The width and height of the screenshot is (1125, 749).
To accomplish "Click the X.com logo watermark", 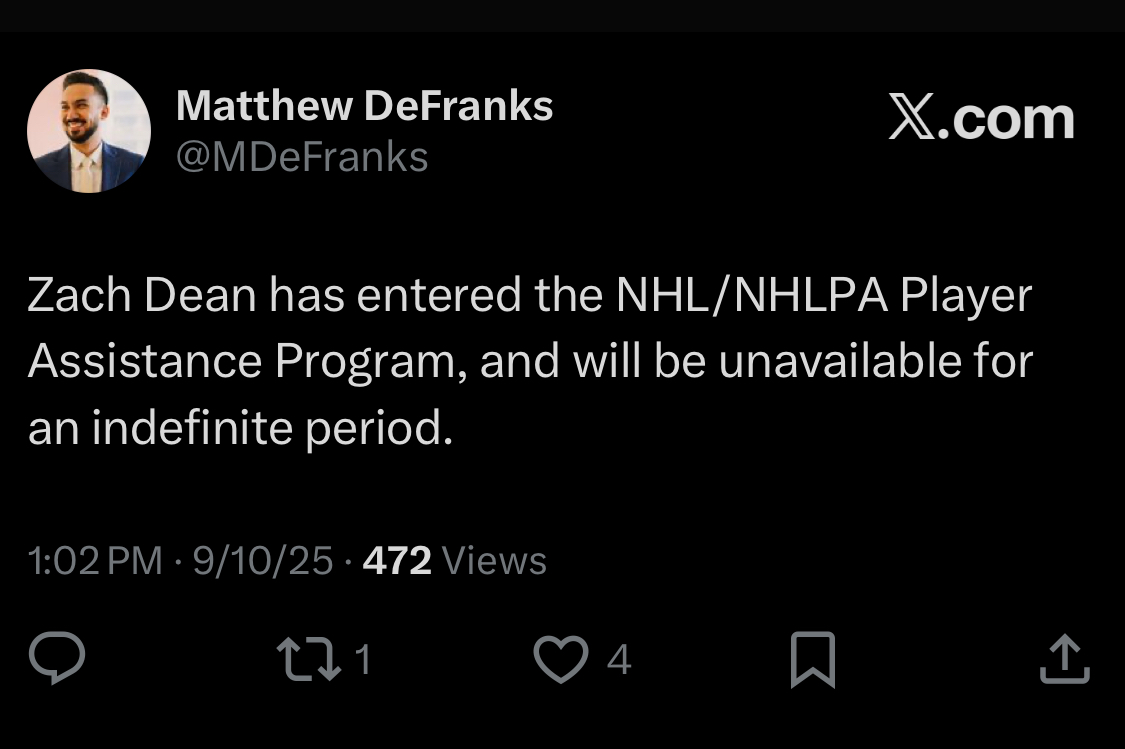I will tap(982, 118).
